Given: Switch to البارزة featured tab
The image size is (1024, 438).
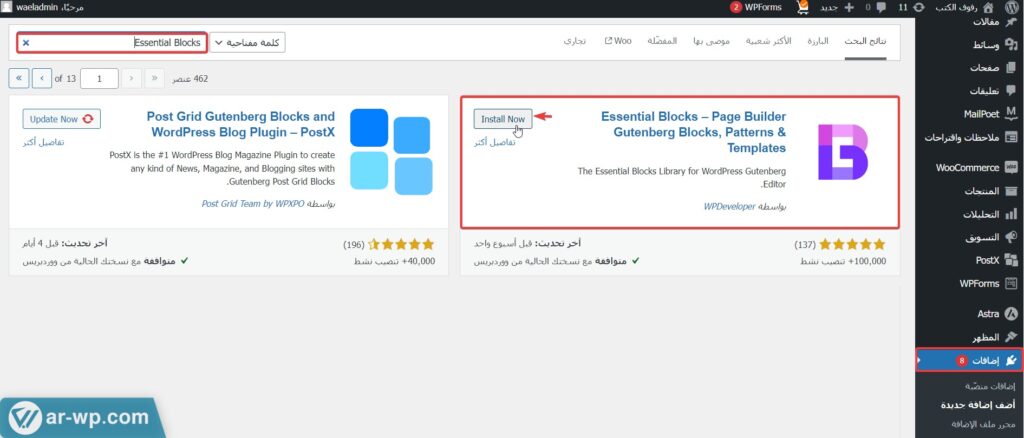Looking at the screenshot, I should tap(818, 40).
